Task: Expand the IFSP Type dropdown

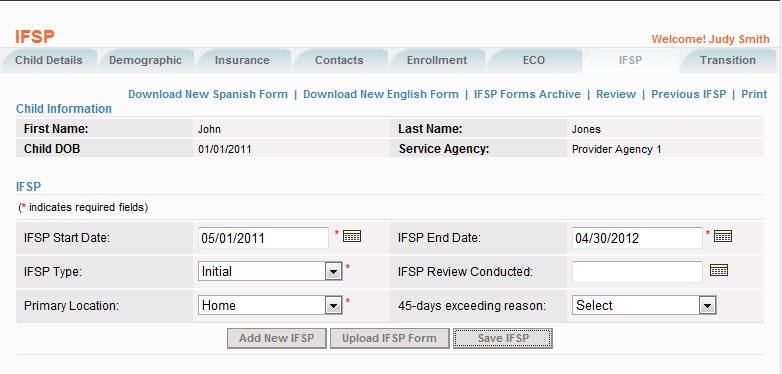Action: coord(333,272)
